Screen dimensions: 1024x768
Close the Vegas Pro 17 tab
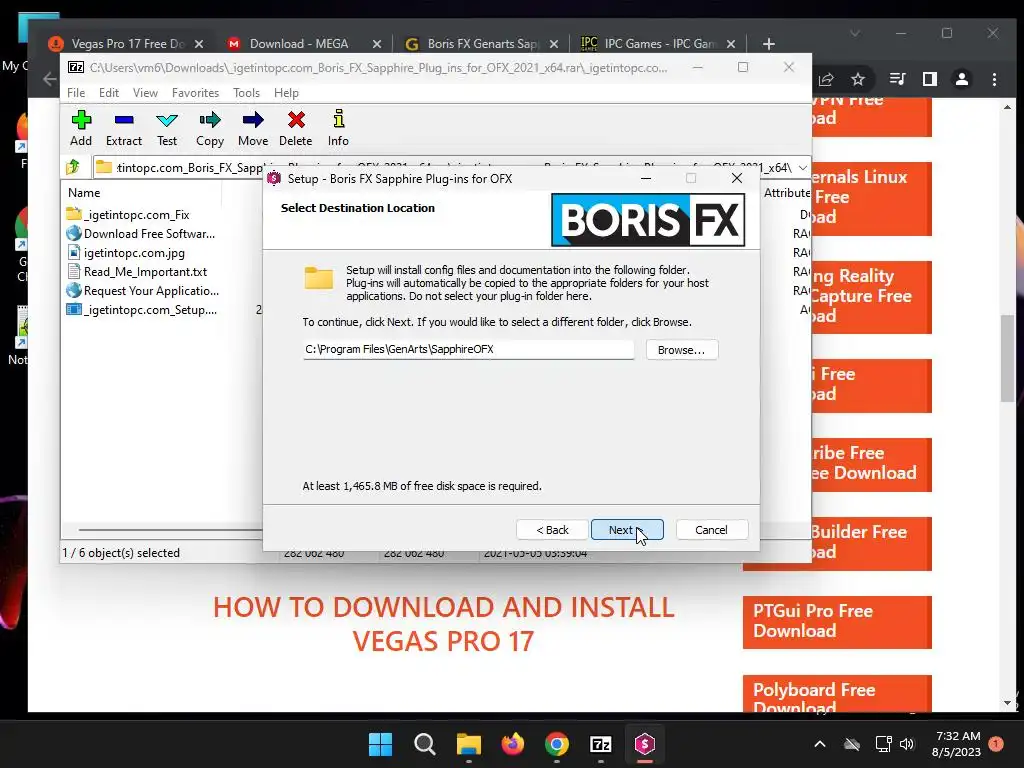click(x=199, y=44)
